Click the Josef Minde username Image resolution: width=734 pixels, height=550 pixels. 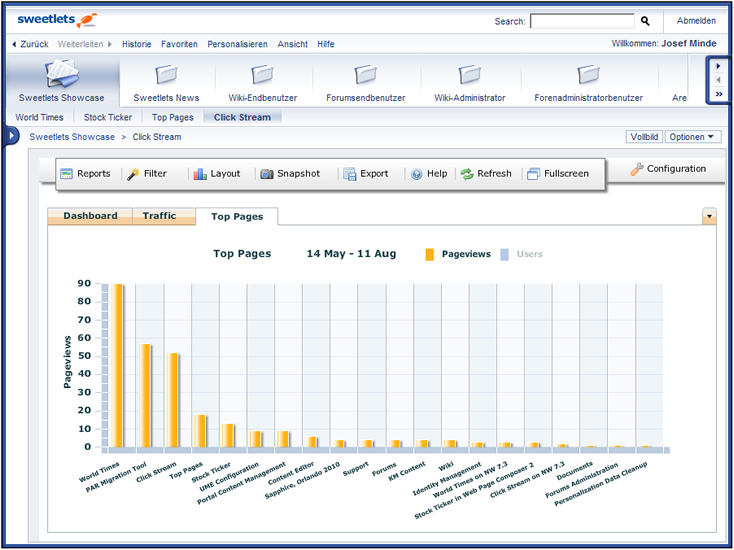[x=689, y=44]
